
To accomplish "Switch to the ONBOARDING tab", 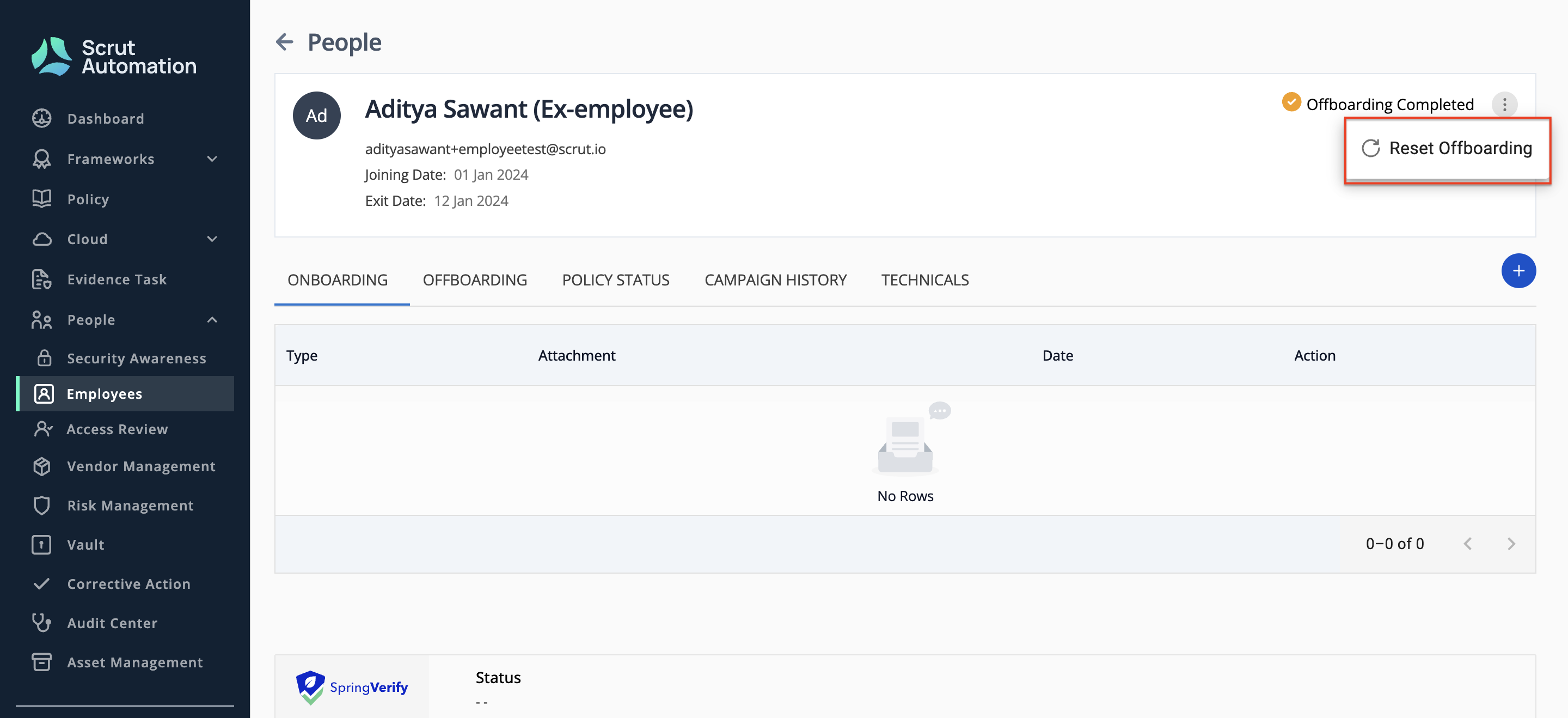I will pyautogui.click(x=338, y=279).
